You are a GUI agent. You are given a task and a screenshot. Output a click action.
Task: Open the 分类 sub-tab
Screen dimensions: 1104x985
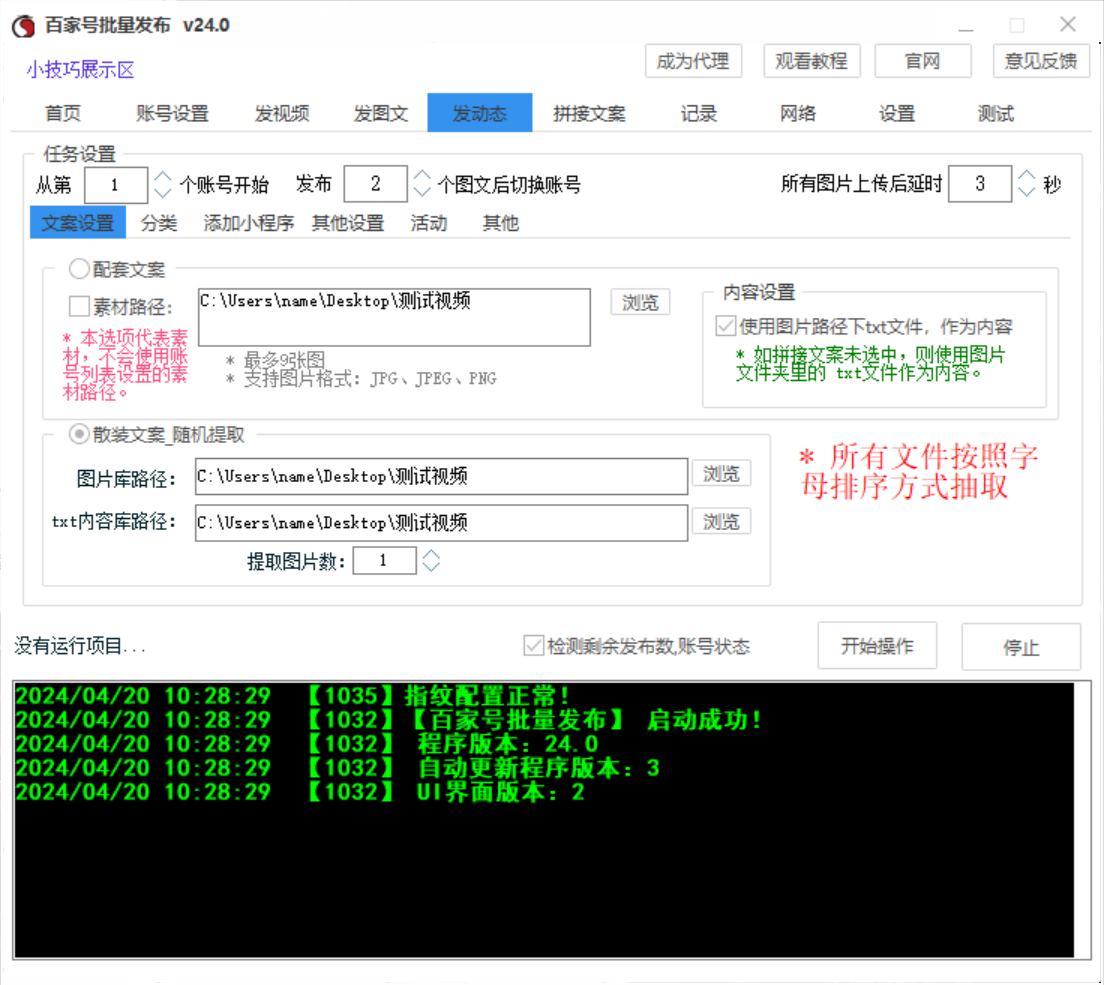coord(158,223)
